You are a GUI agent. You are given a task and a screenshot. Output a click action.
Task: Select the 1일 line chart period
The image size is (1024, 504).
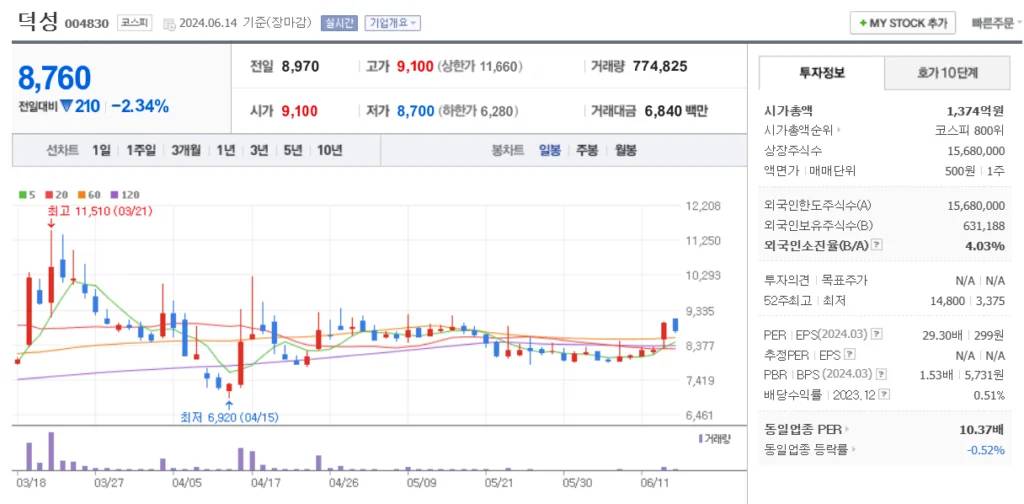[x=101, y=150]
